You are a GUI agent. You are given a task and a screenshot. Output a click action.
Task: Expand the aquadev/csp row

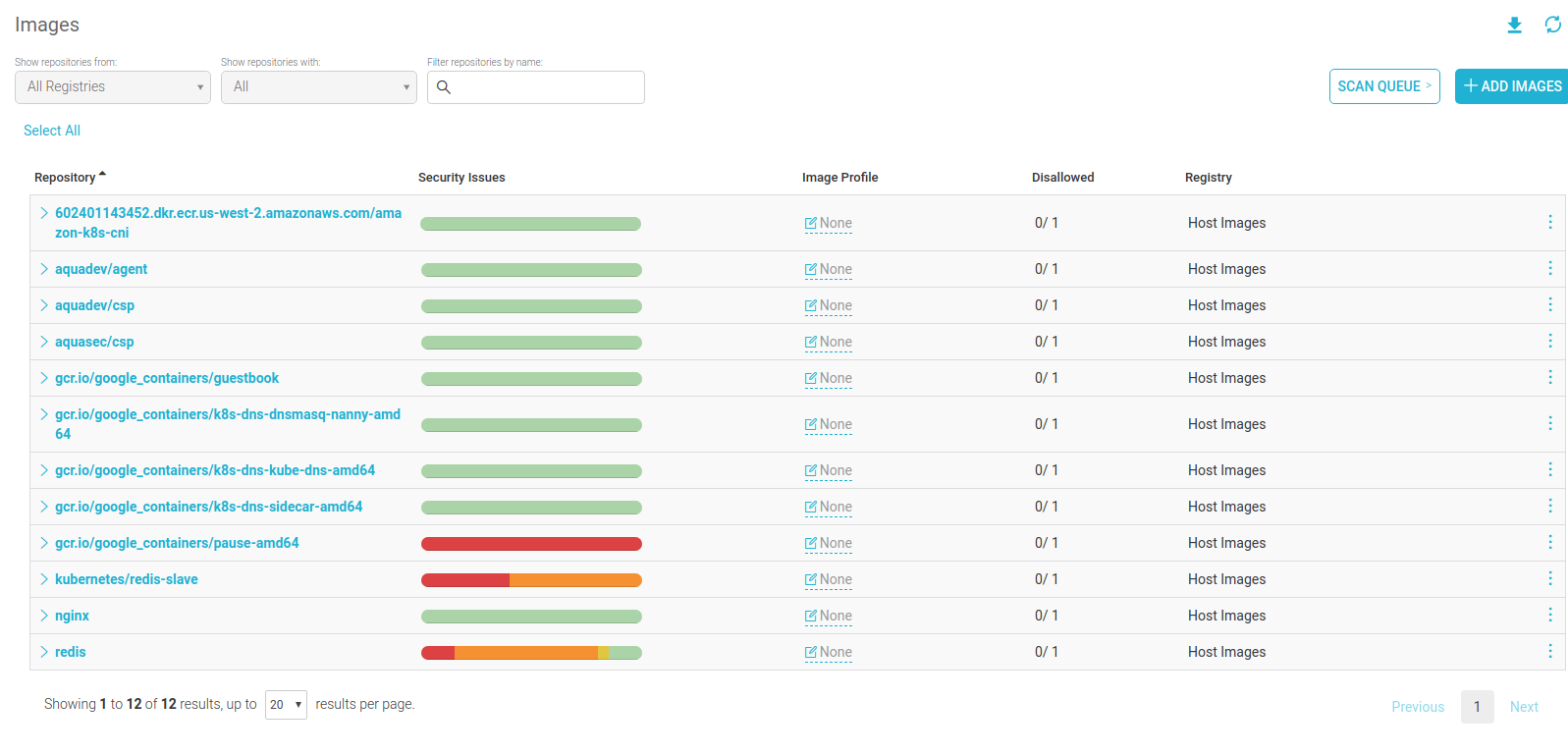pyautogui.click(x=44, y=305)
